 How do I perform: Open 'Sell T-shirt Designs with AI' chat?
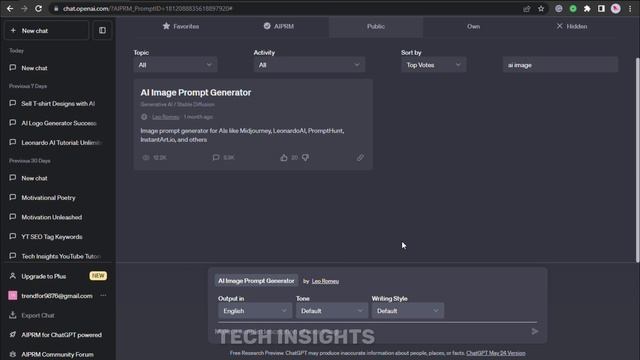[58, 104]
